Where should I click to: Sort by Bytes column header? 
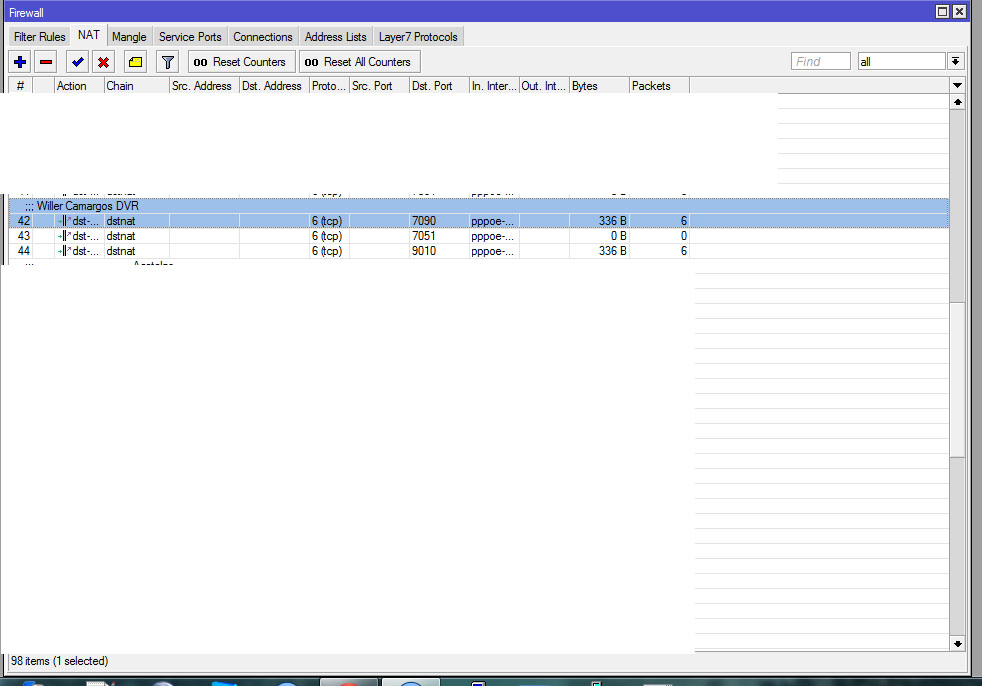coord(599,86)
